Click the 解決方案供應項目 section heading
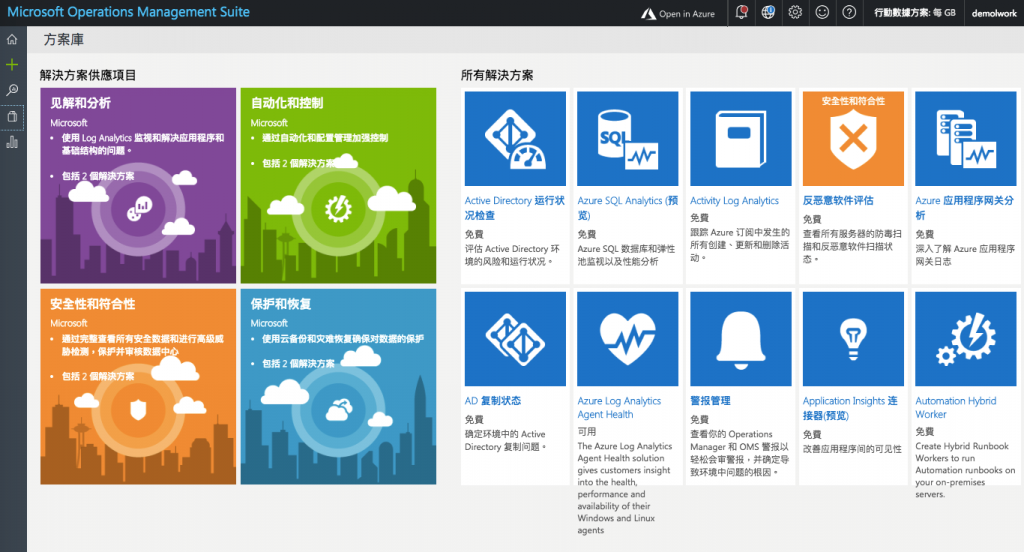Image resolution: width=1024 pixels, height=552 pixels. [88, 75]
